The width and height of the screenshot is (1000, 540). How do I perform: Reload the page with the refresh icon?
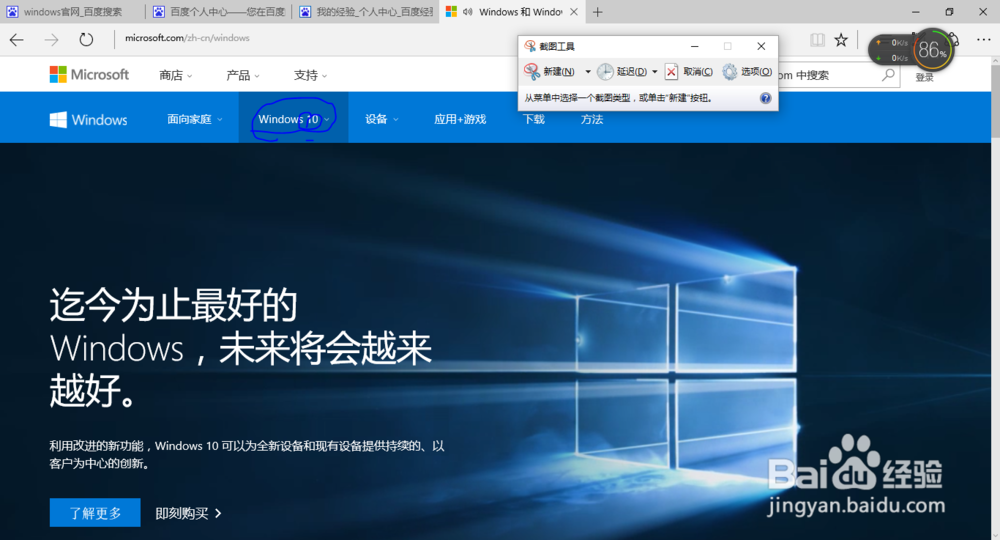point(86,40)
